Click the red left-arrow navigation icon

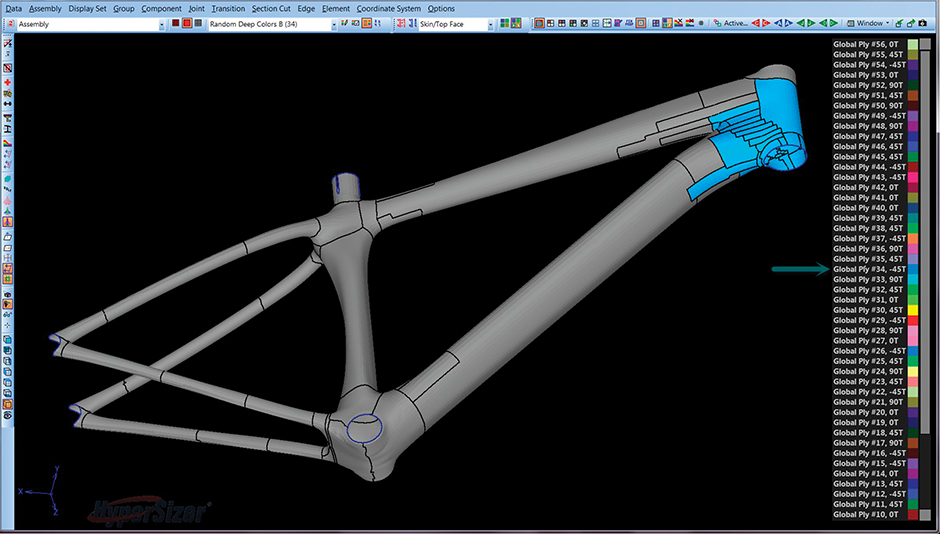pyautogui.click(x=756, y=23)
